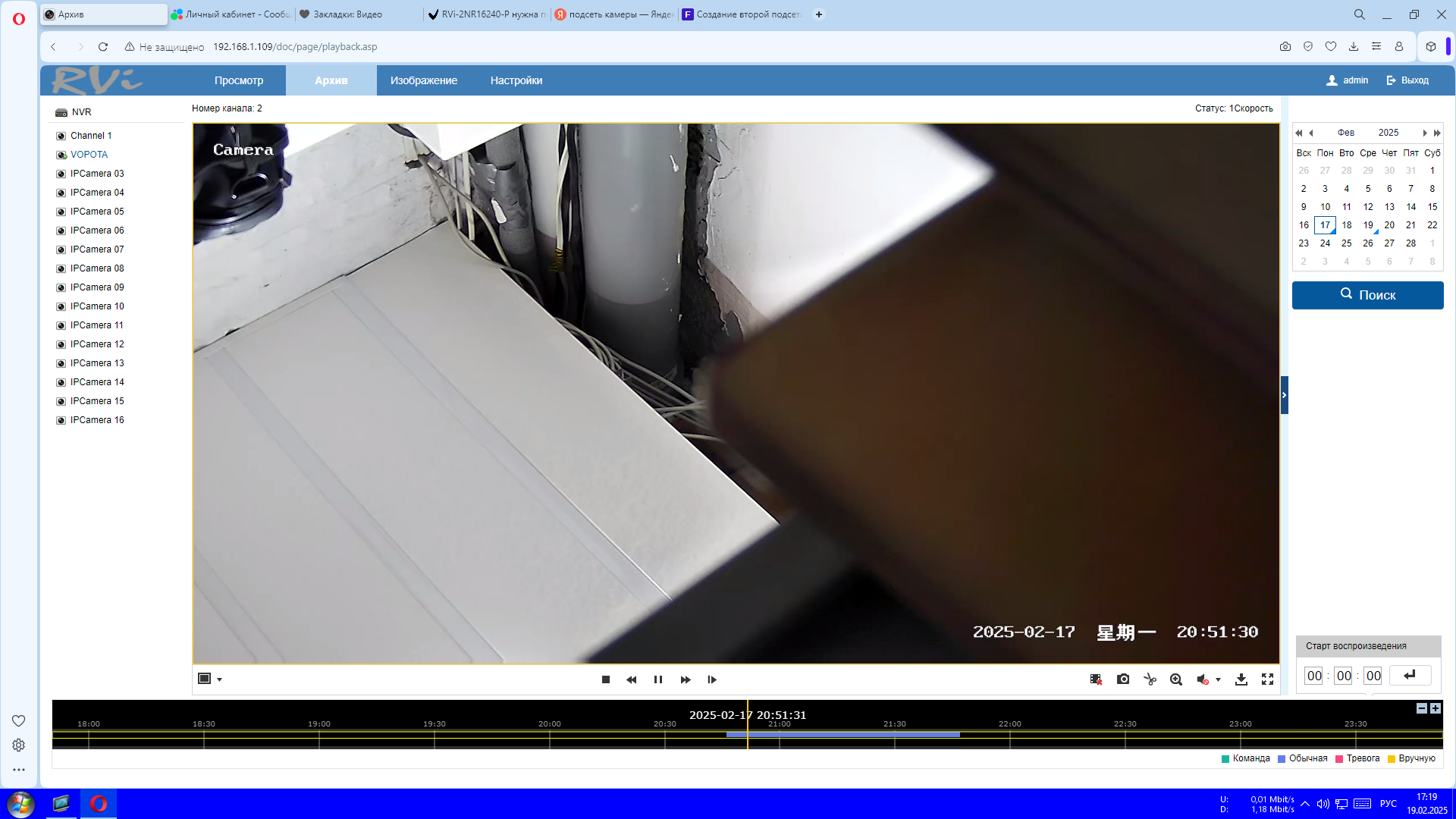Click the scissors clip tool icon

1150,679
